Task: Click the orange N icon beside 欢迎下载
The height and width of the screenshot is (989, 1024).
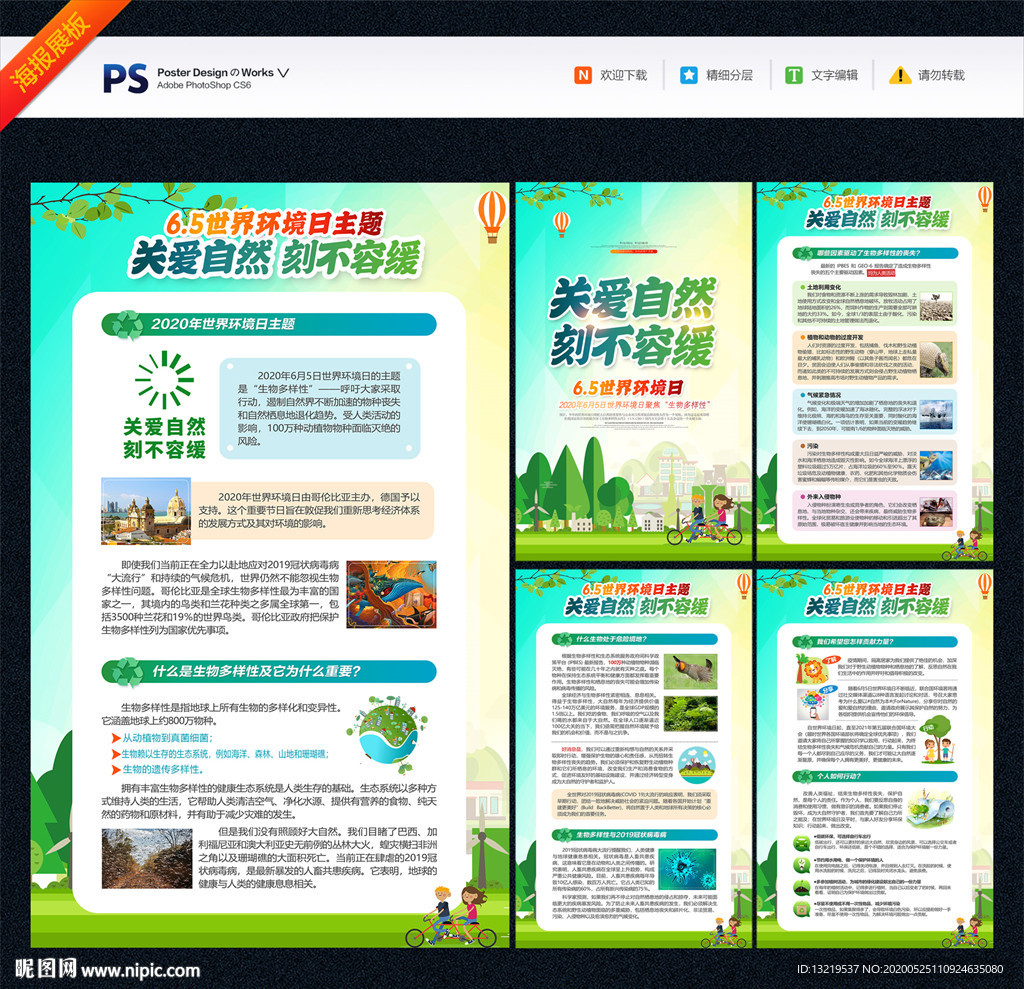Action: click(582, 75)
